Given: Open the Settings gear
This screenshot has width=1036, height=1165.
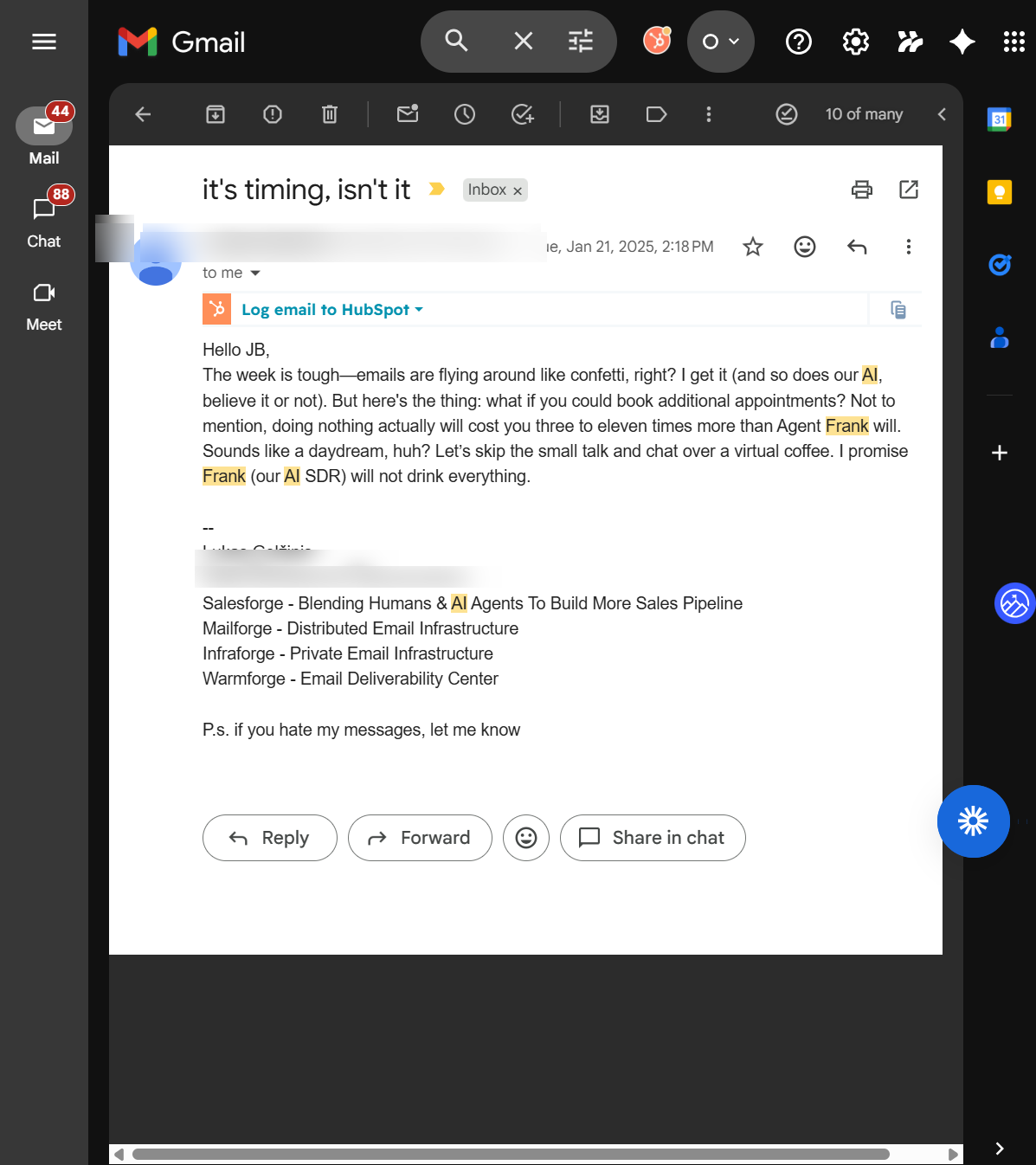Looking at the screenshot, I should tap(856, 42).
